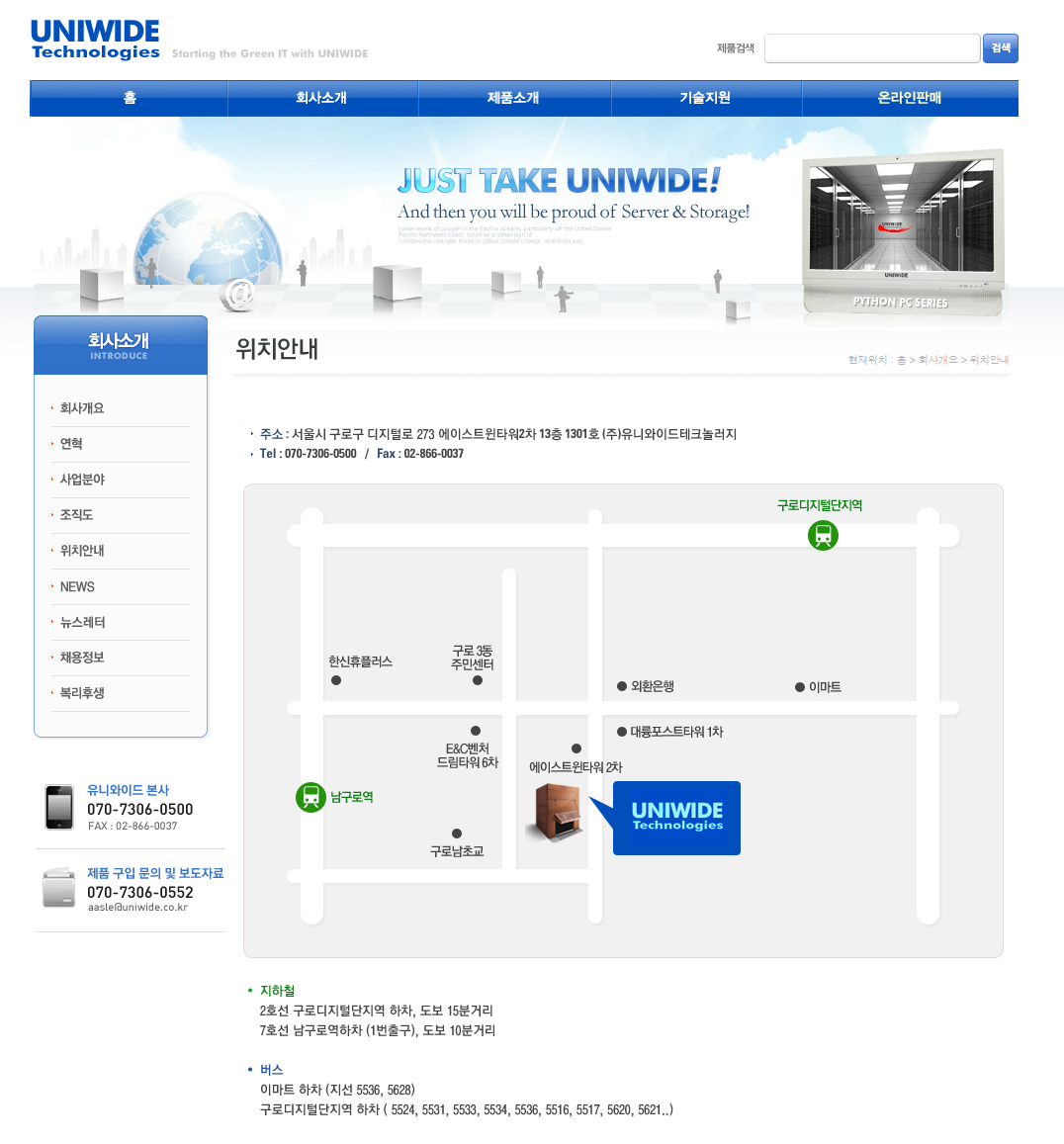The image size is (1064, 1144).
Task: Click the FAX : 02-866-0037 sidebar text
Action: pyautogui.click(x=133, y=827)
